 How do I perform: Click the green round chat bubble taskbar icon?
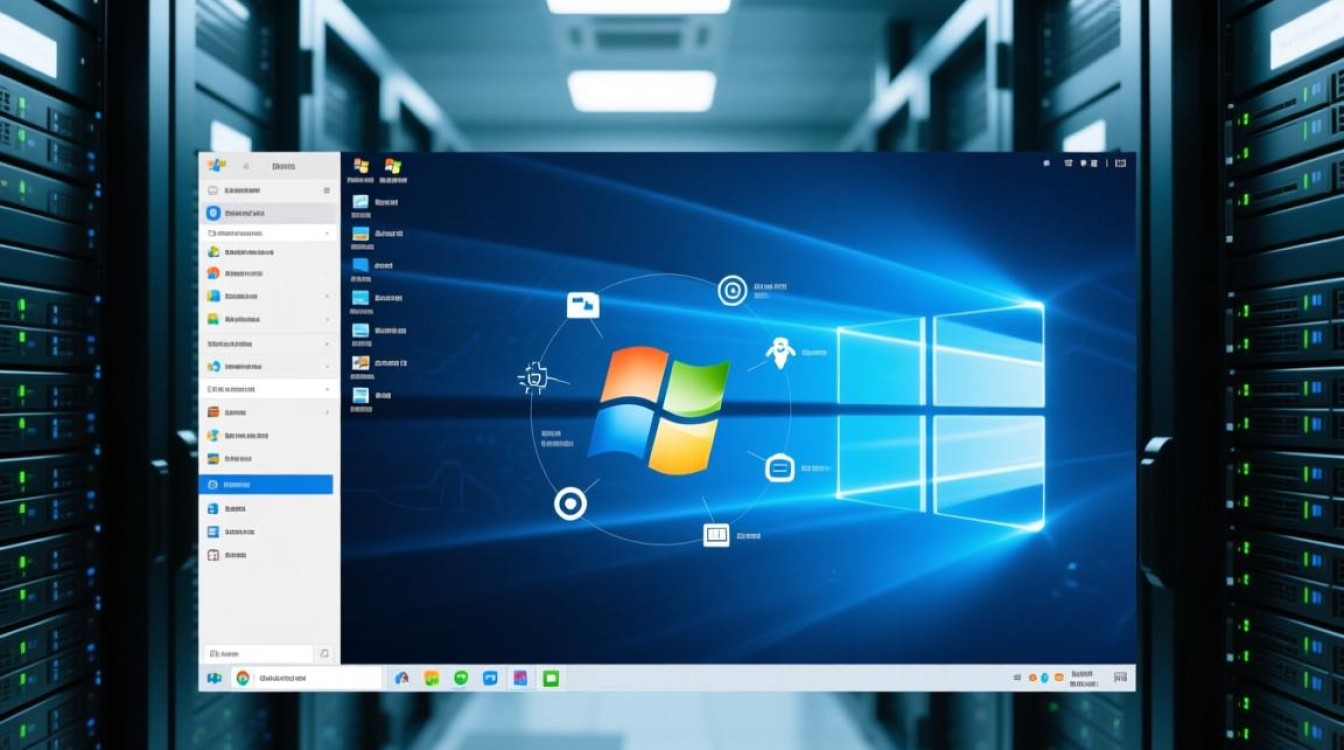coord(461,678)
